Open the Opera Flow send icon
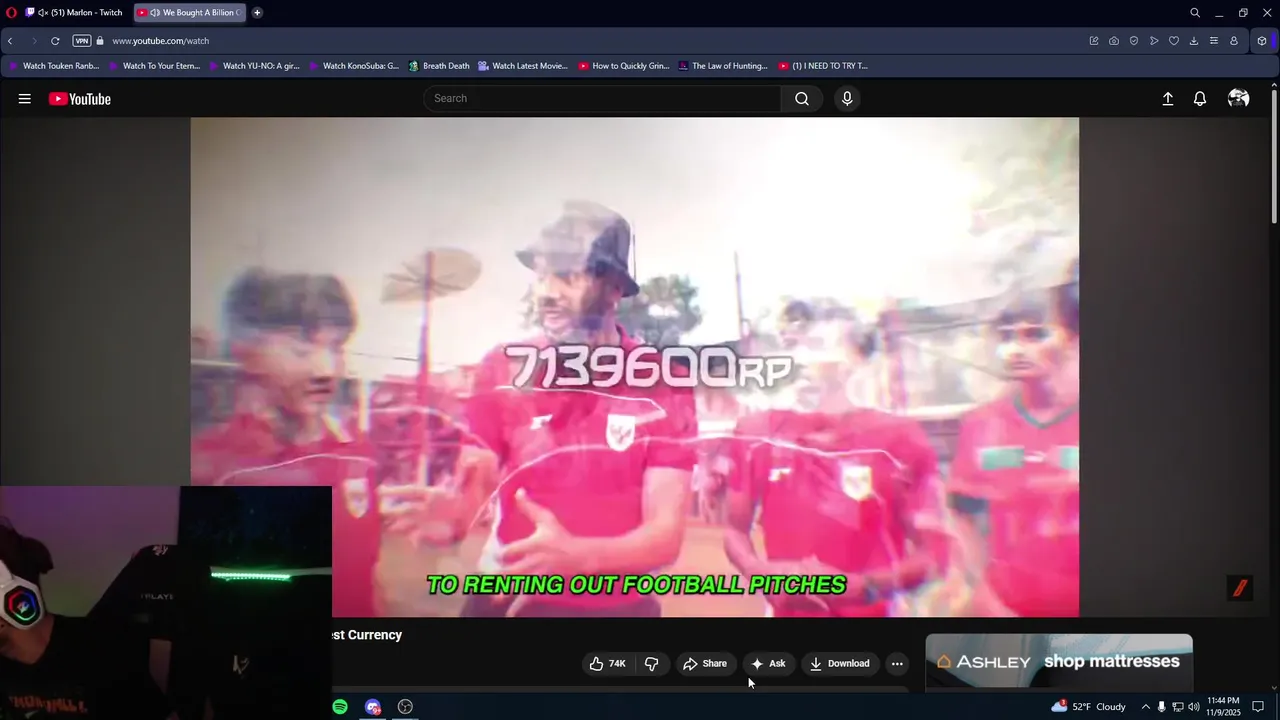Viewport: 1280px width, 720px height. (1154, 41)
